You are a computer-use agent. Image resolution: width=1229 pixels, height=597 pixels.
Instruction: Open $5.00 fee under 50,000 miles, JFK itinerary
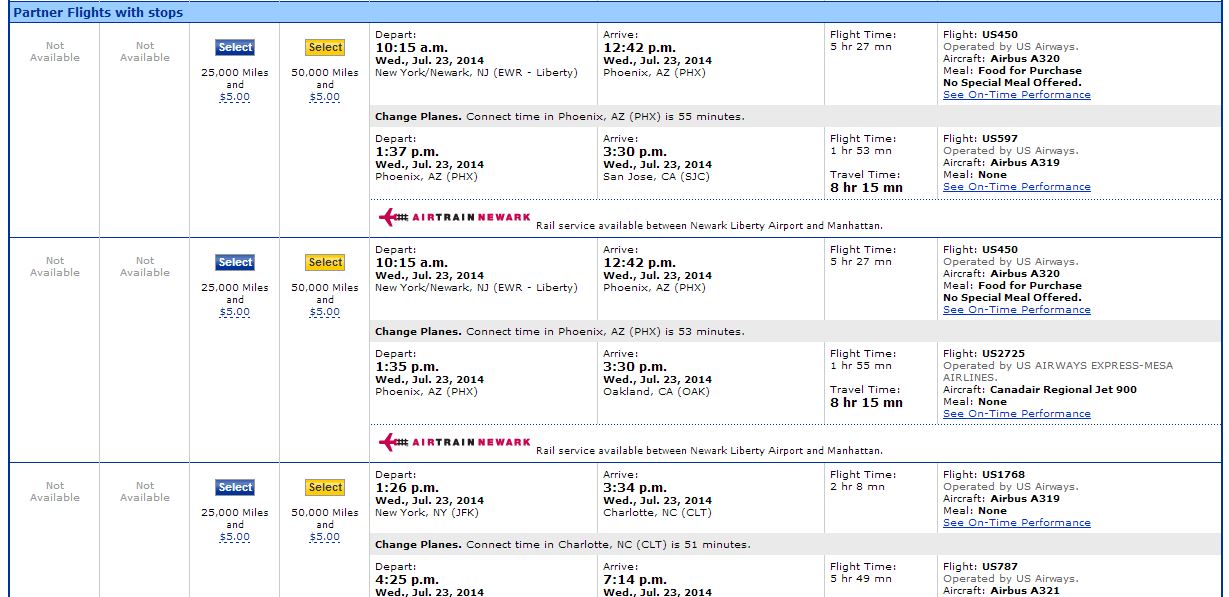325,537
